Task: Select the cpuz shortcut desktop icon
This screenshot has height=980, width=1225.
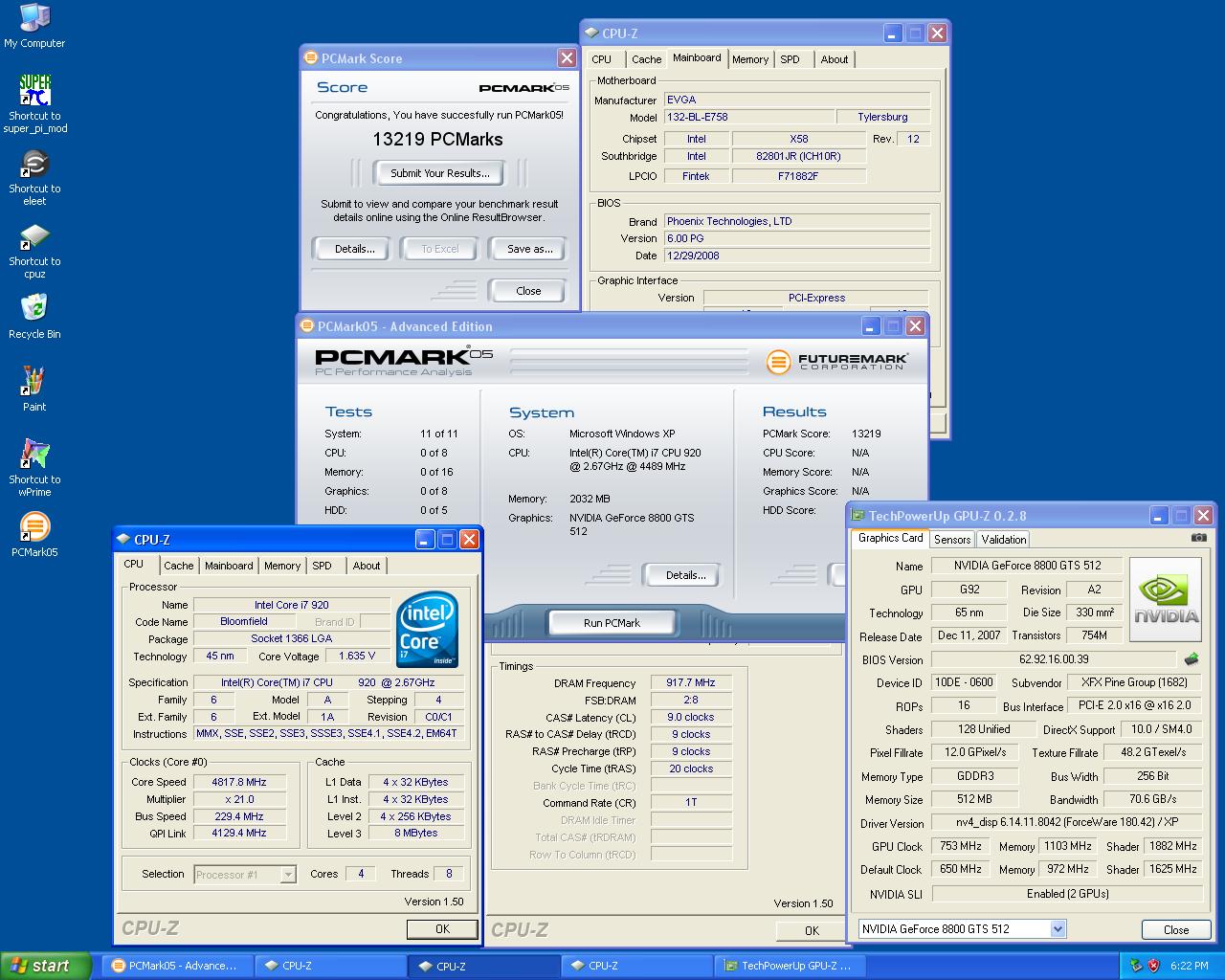Action: click(x=34, y=250)
